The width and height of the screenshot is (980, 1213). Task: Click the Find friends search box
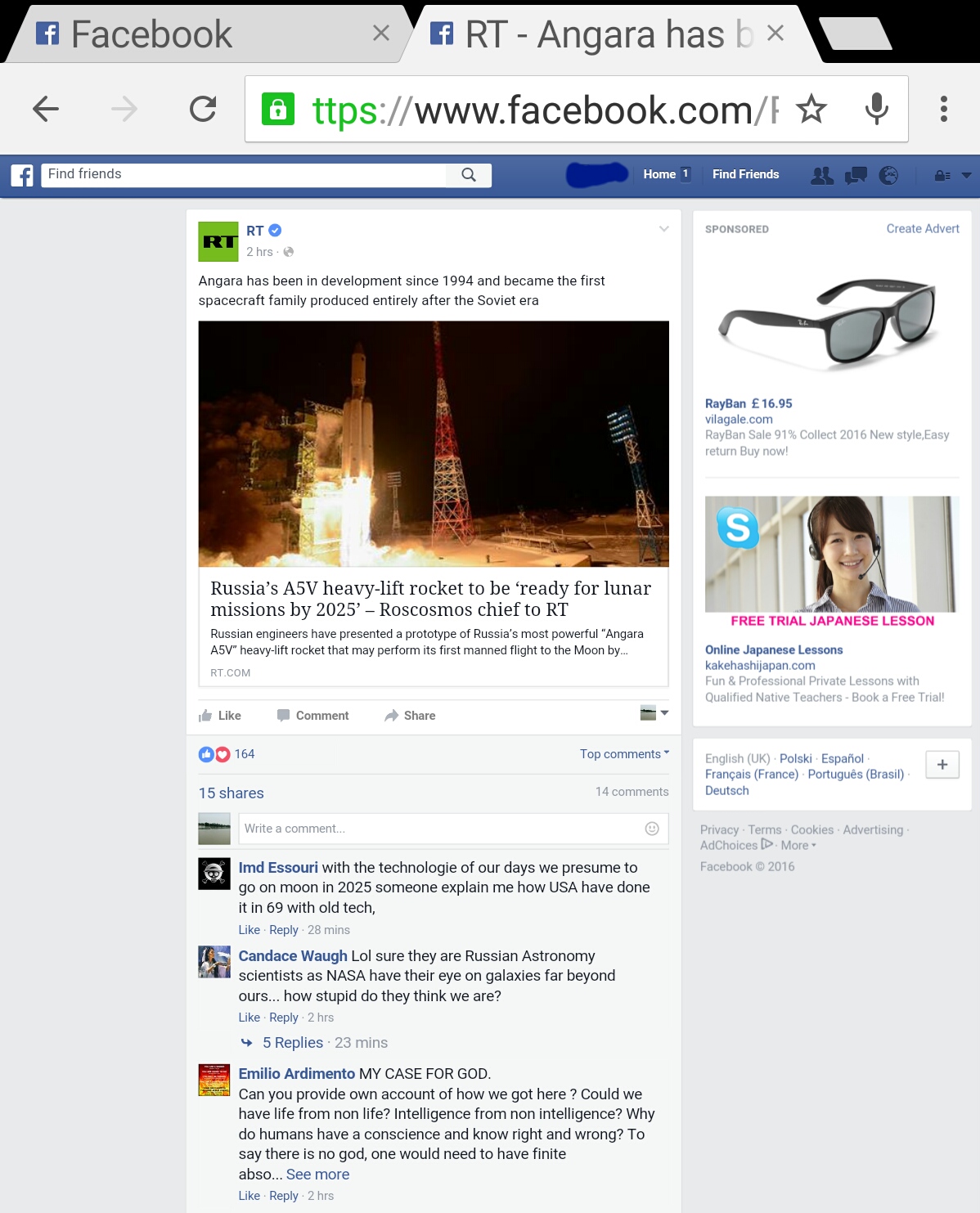point(244,175)
